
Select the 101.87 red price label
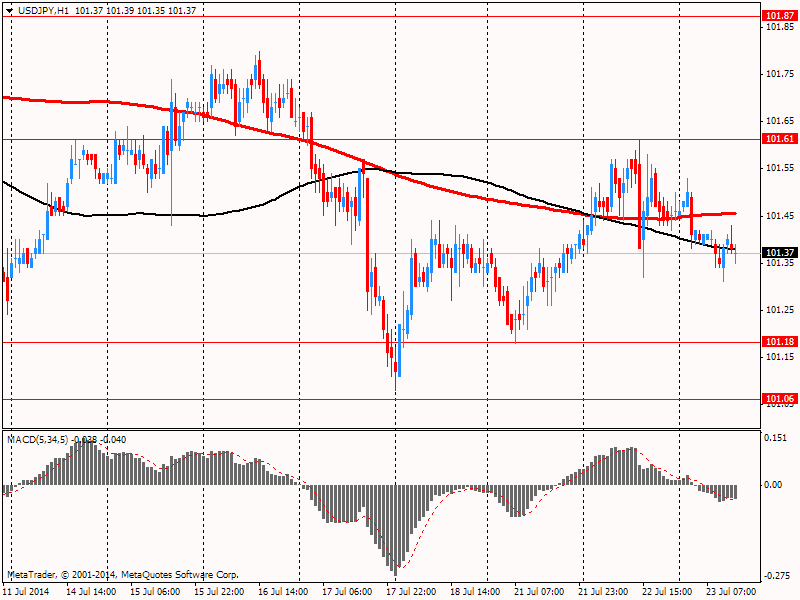780,16
